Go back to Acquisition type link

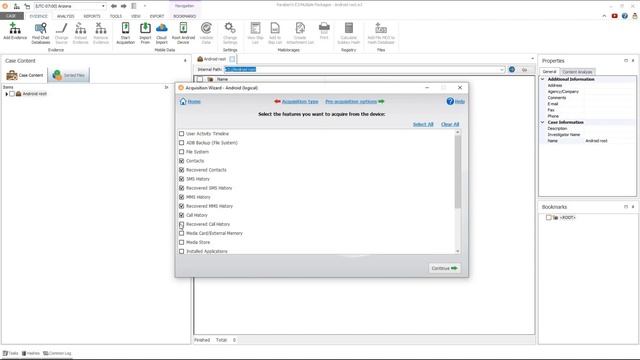point(300,101)
